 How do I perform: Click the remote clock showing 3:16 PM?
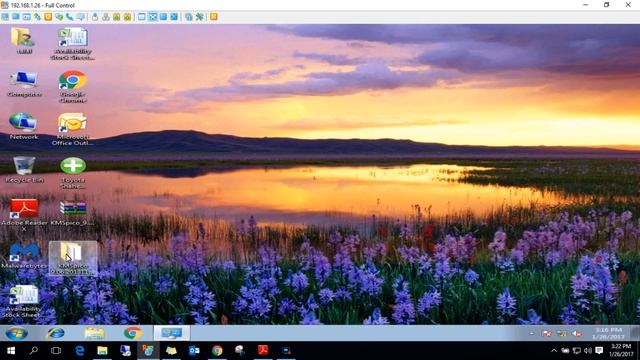click(609, 333)
